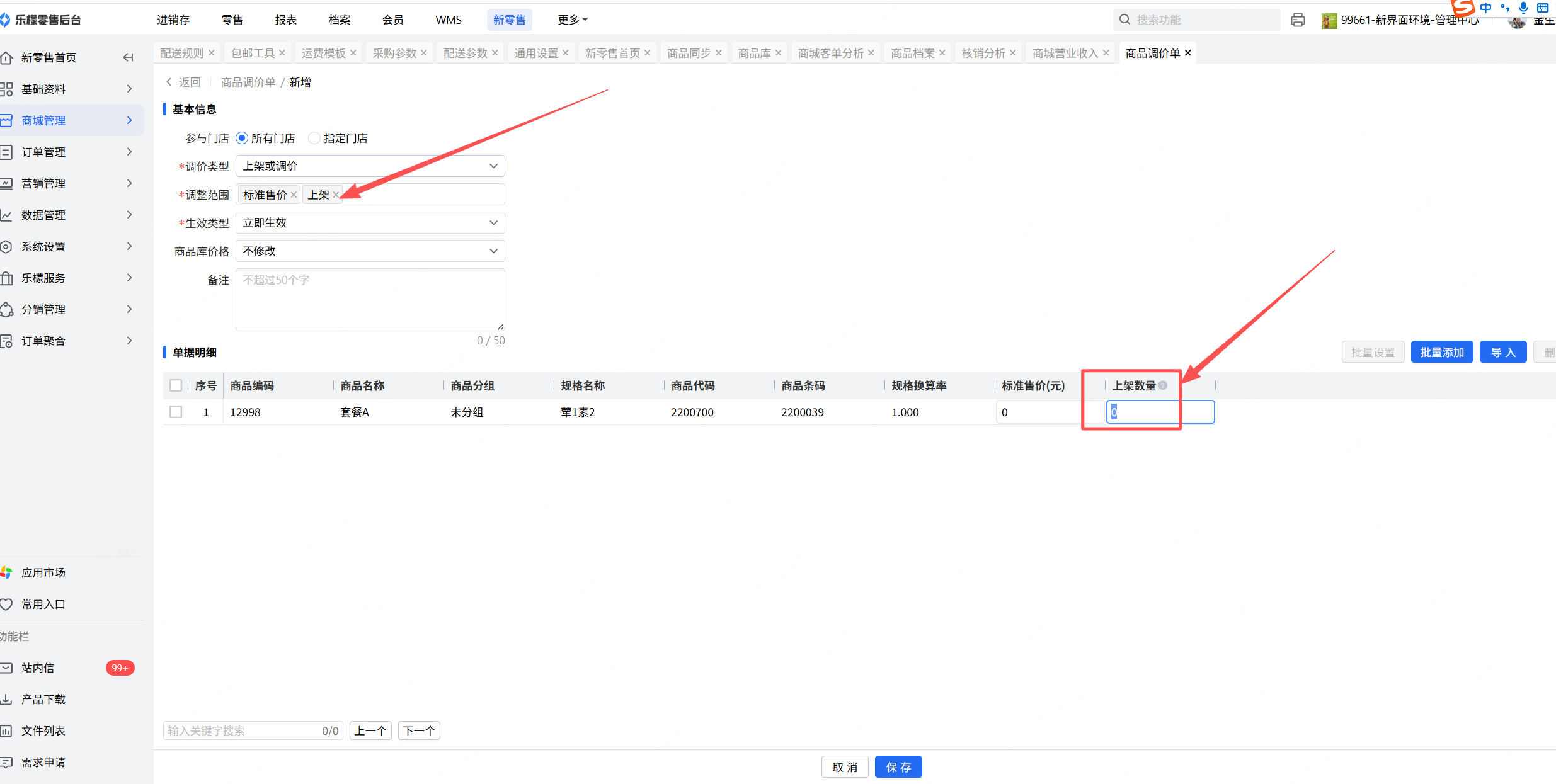The image size is (1556, 784).
Task: Collapse sidebar with the arrow icon
Action: click(128, 57)
